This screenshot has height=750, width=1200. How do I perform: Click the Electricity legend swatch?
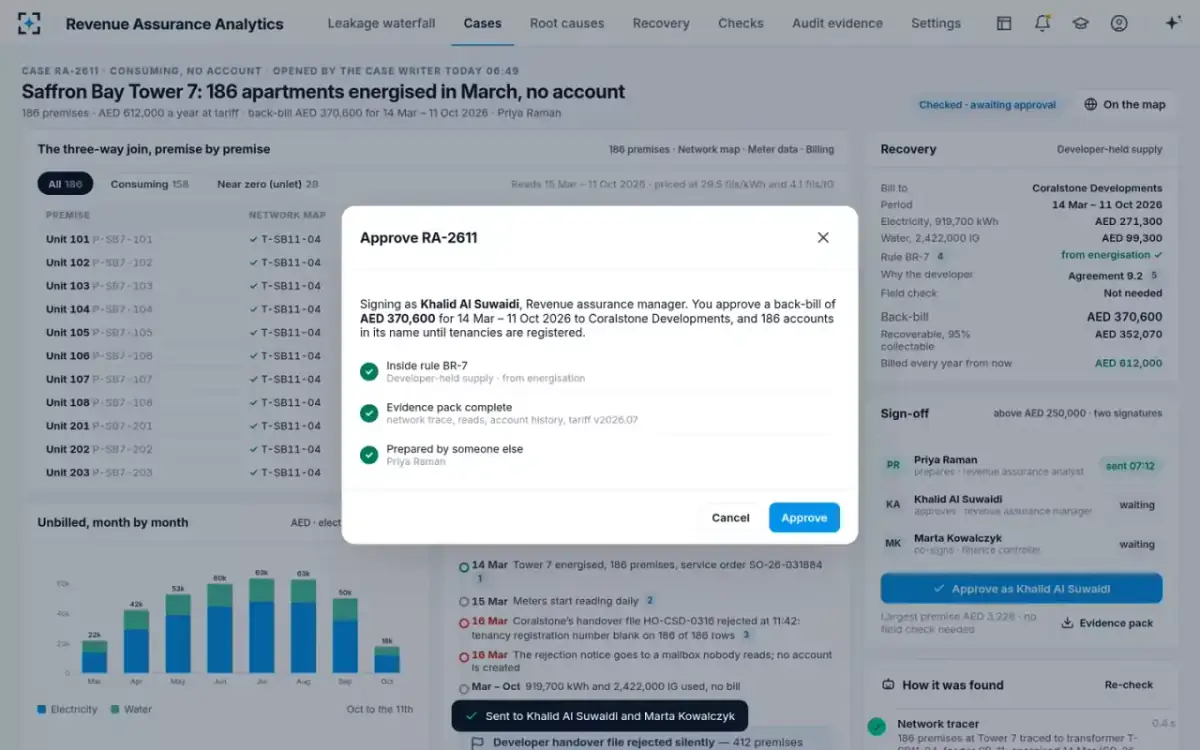[x=42, y=709]
